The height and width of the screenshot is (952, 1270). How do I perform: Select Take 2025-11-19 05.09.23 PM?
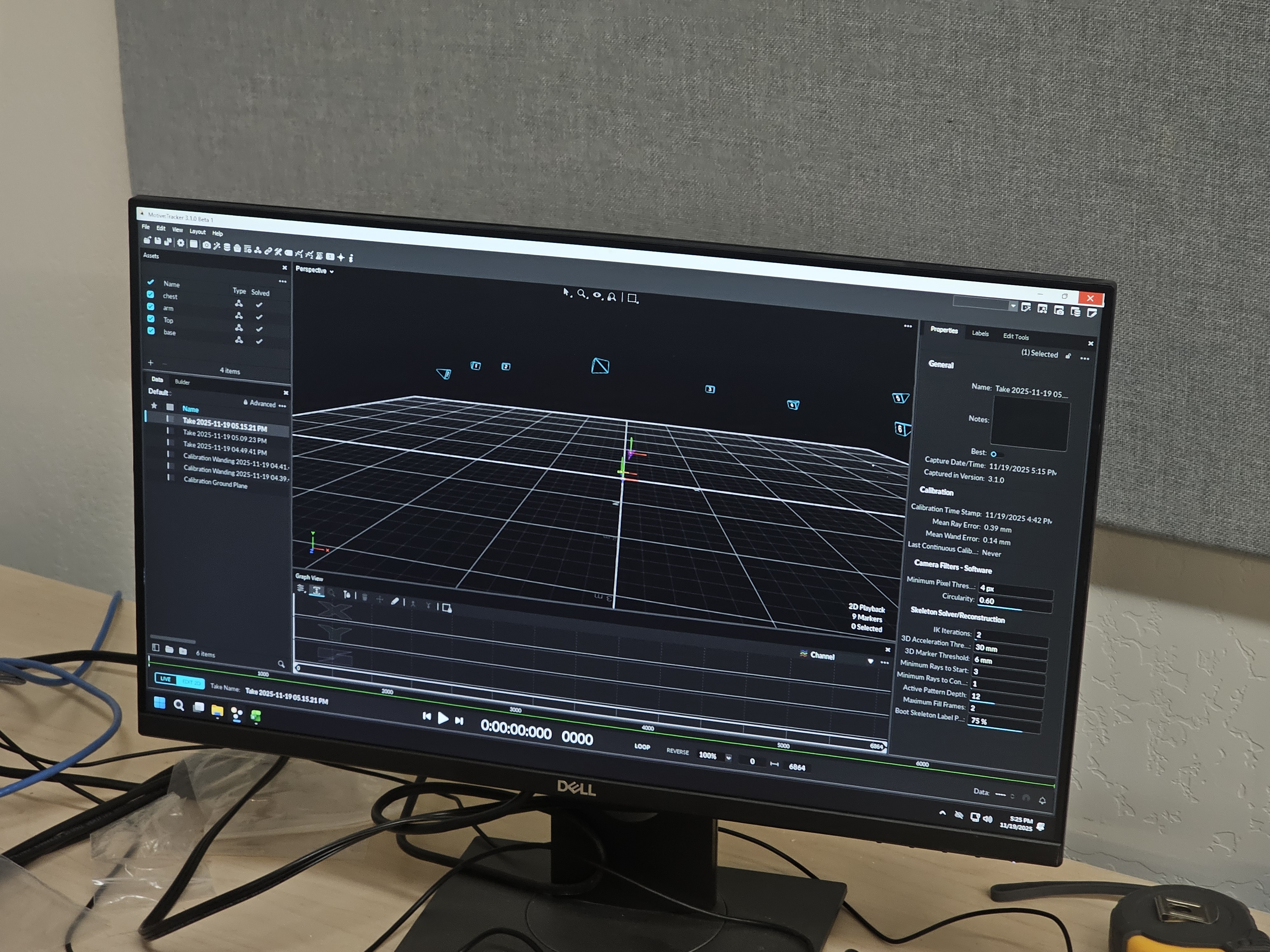(224, 437)
